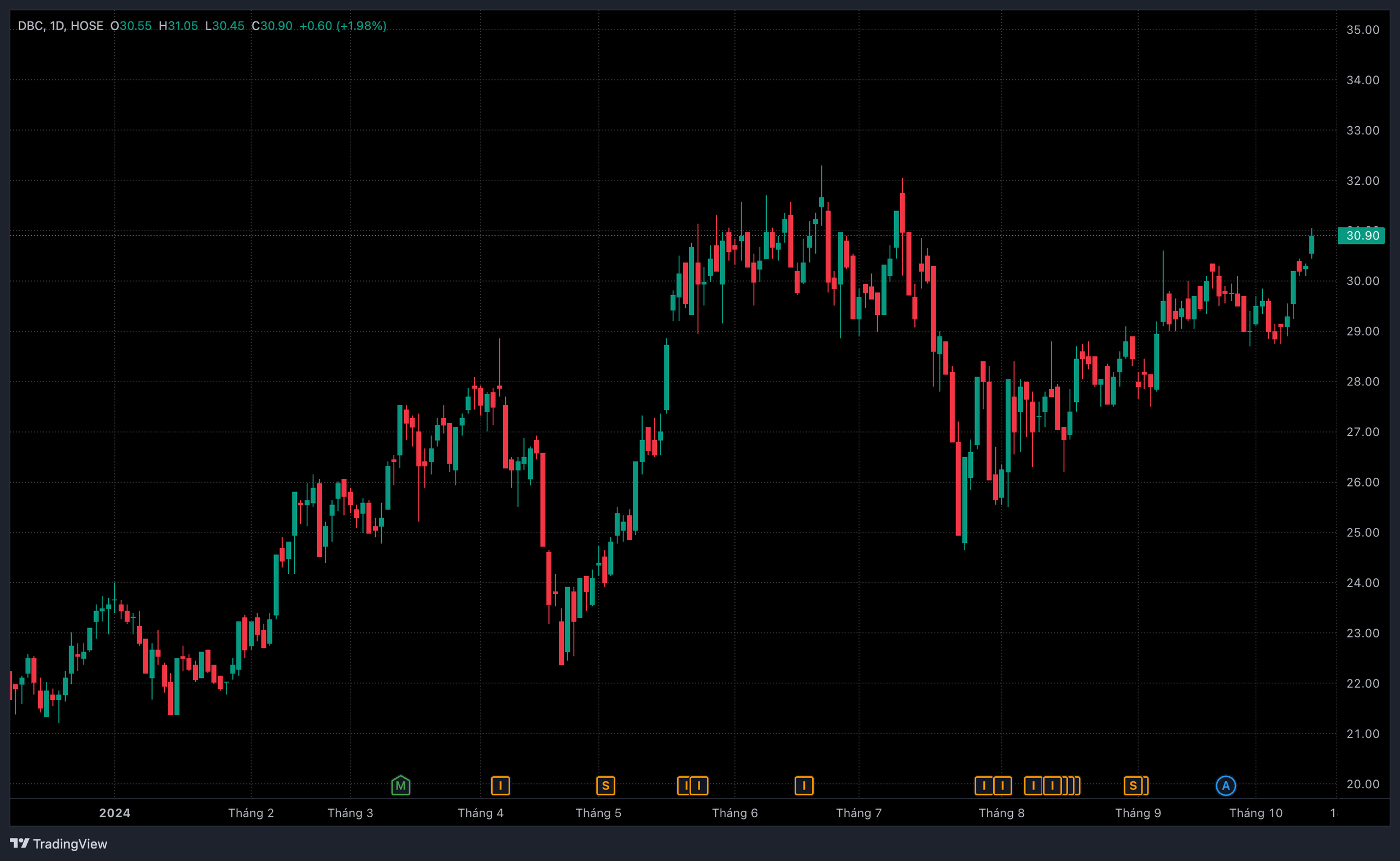This screenshot has height=861, width=1400.
Task: Click the 27.00 price axis label
Action: point(1362,432)
